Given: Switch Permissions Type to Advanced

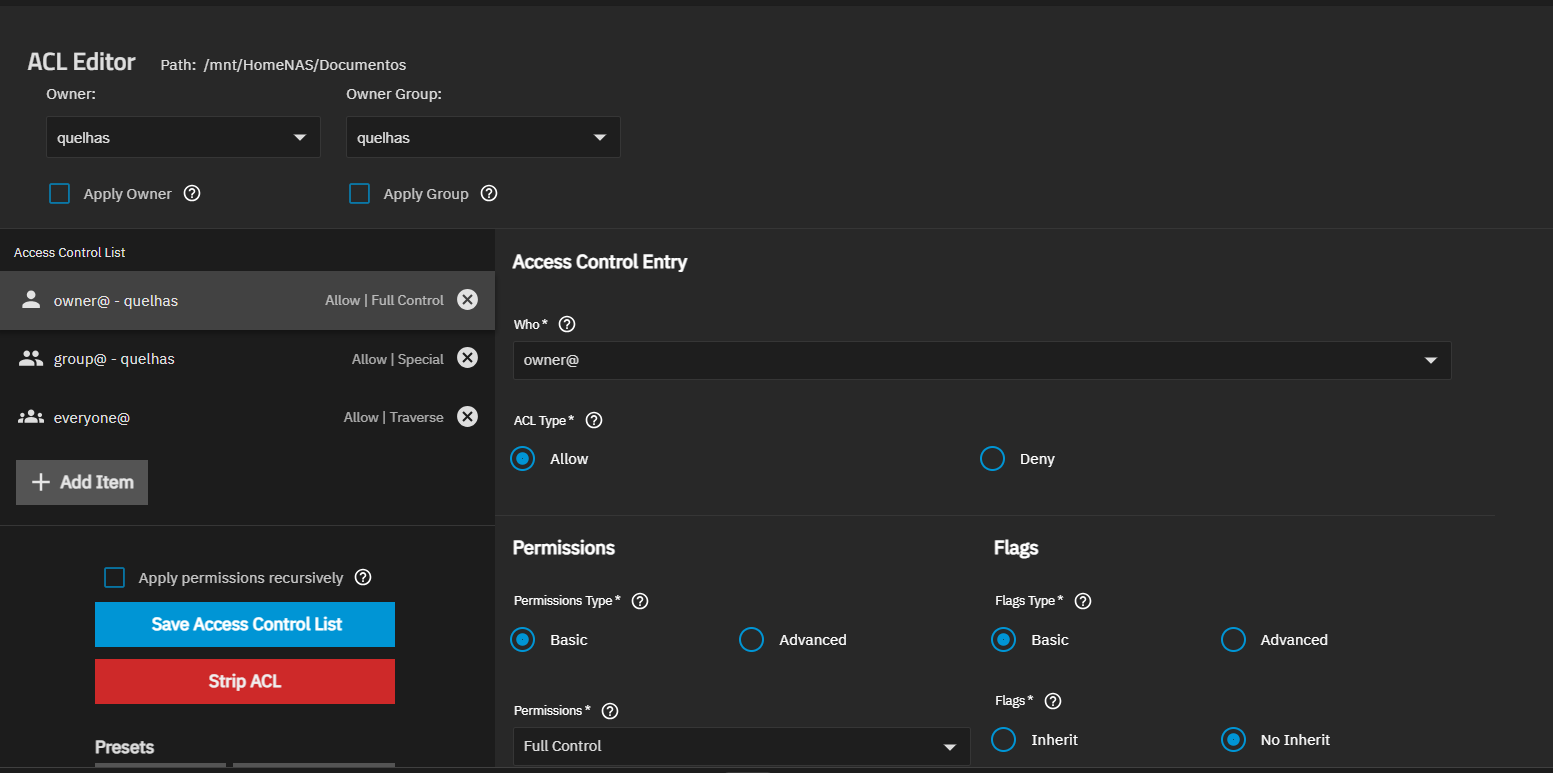Looking at the screenshot, I should (x=751, y=640).
